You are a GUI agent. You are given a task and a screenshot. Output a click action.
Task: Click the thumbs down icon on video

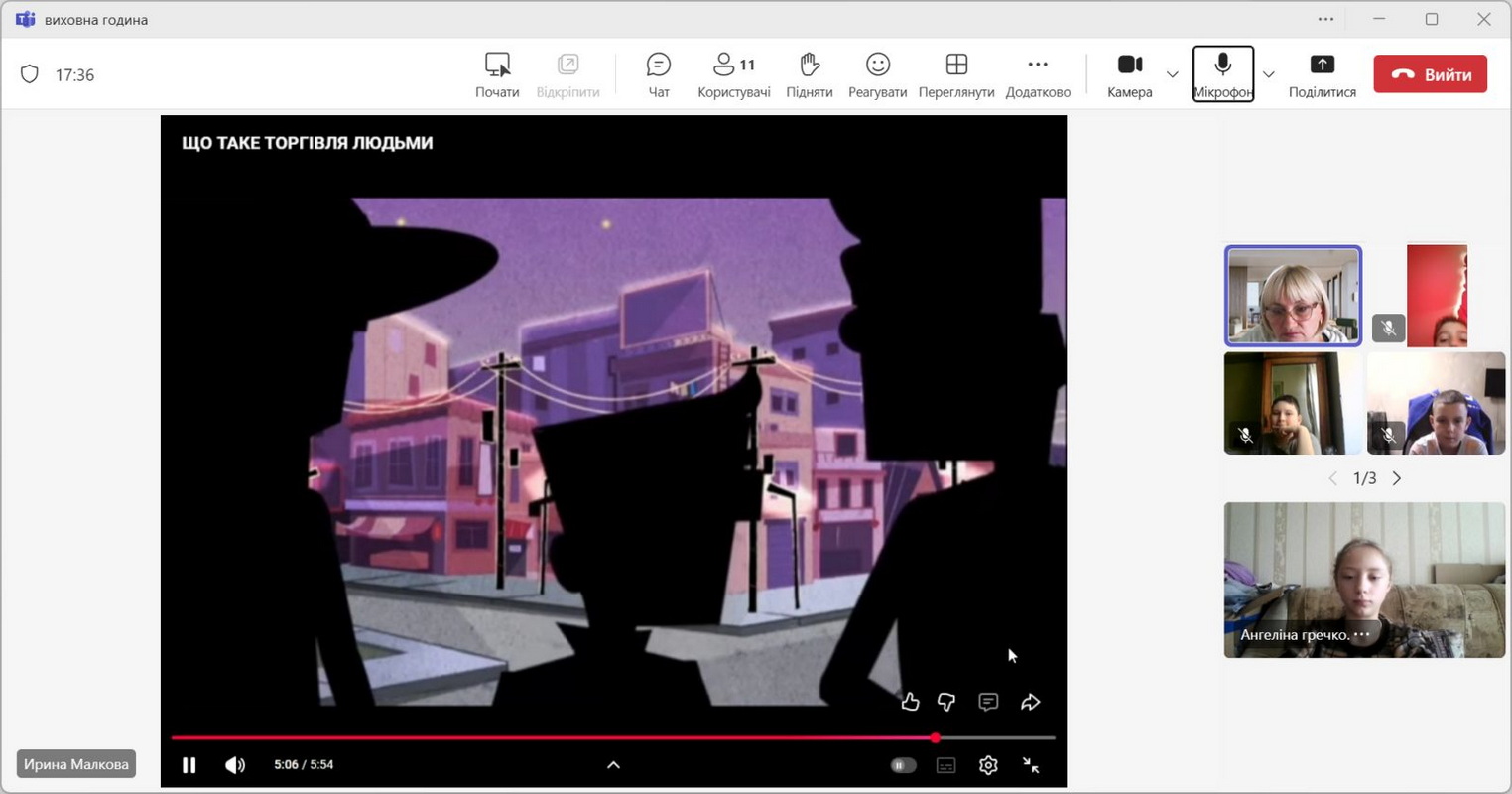tap(946, 702)
